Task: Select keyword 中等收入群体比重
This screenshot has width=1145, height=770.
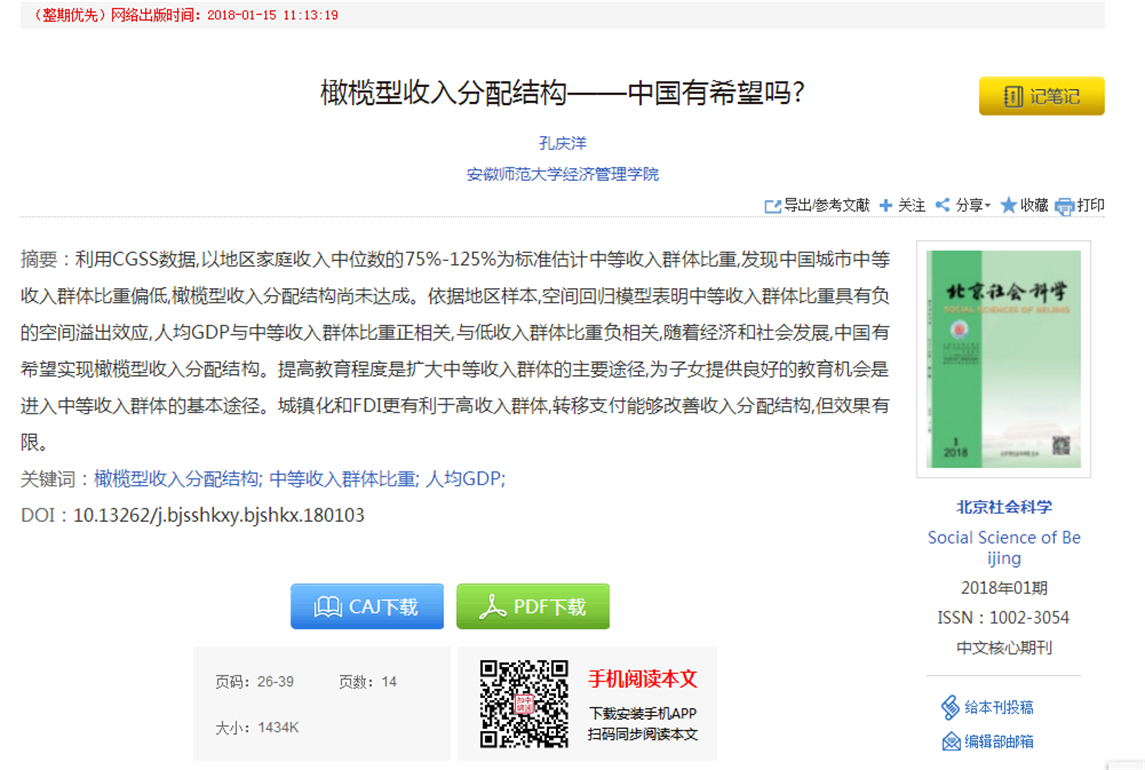Action: pyautogui.click(x=345, y=479)
